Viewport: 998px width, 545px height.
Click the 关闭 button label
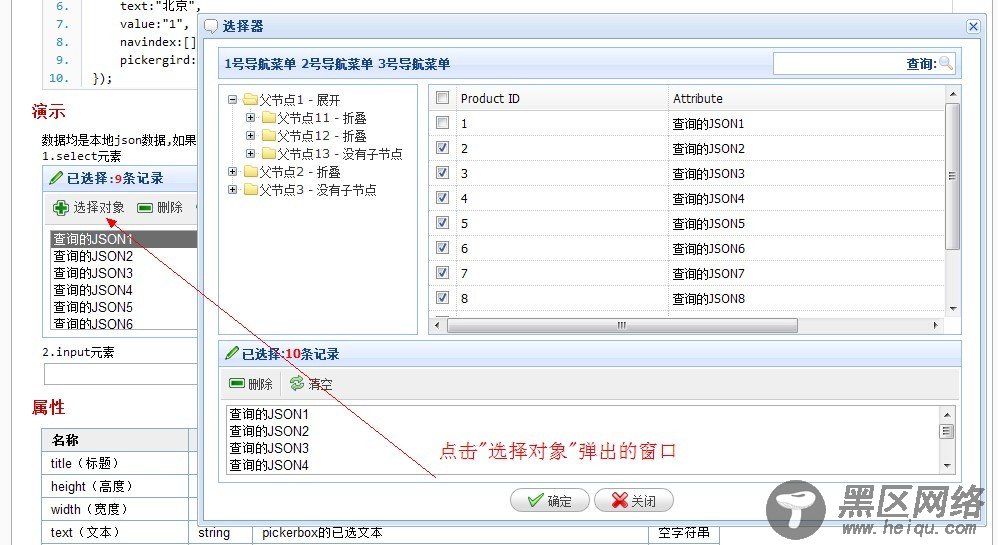click(643, 501)
